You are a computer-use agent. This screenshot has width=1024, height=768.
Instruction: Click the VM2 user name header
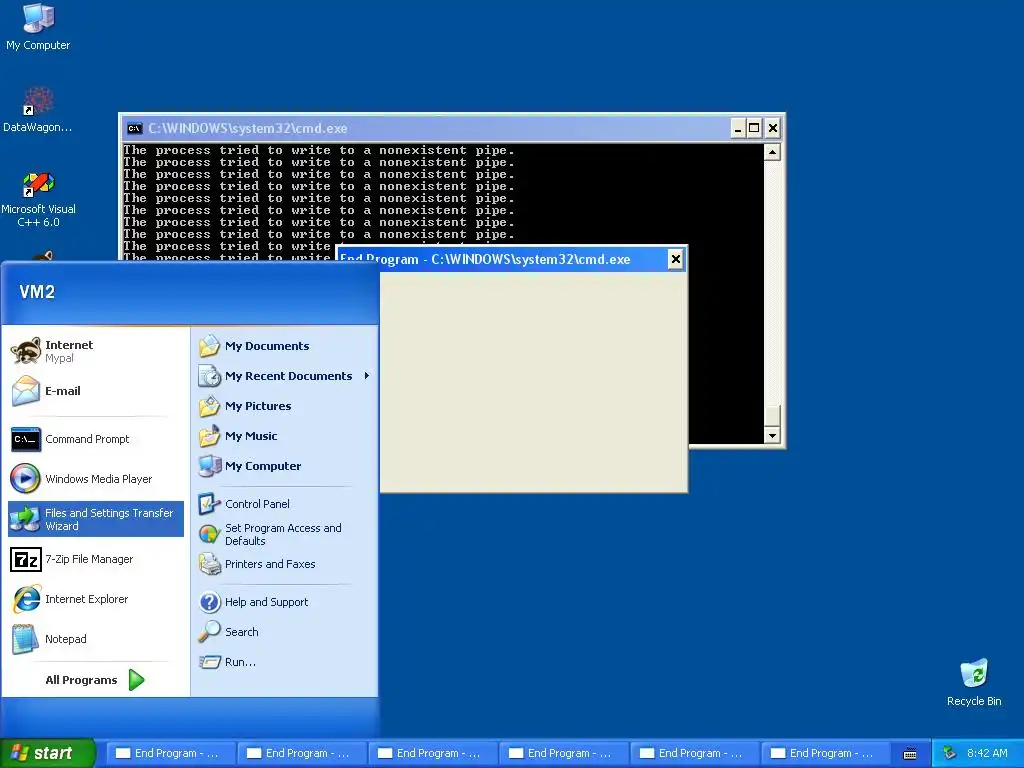[37, 292]
